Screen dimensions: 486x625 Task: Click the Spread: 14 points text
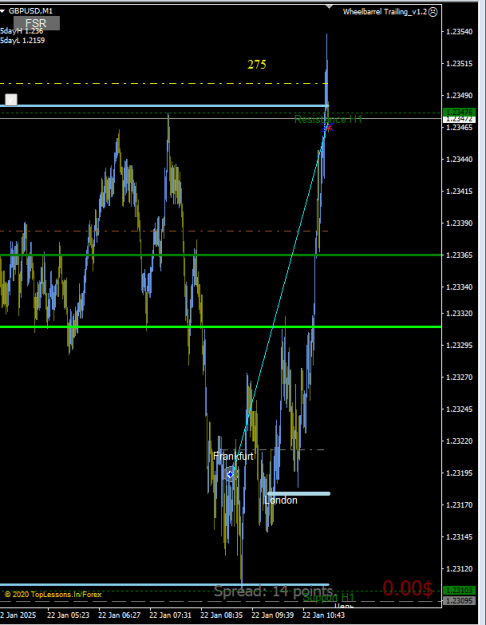click(x=273, y=591)
